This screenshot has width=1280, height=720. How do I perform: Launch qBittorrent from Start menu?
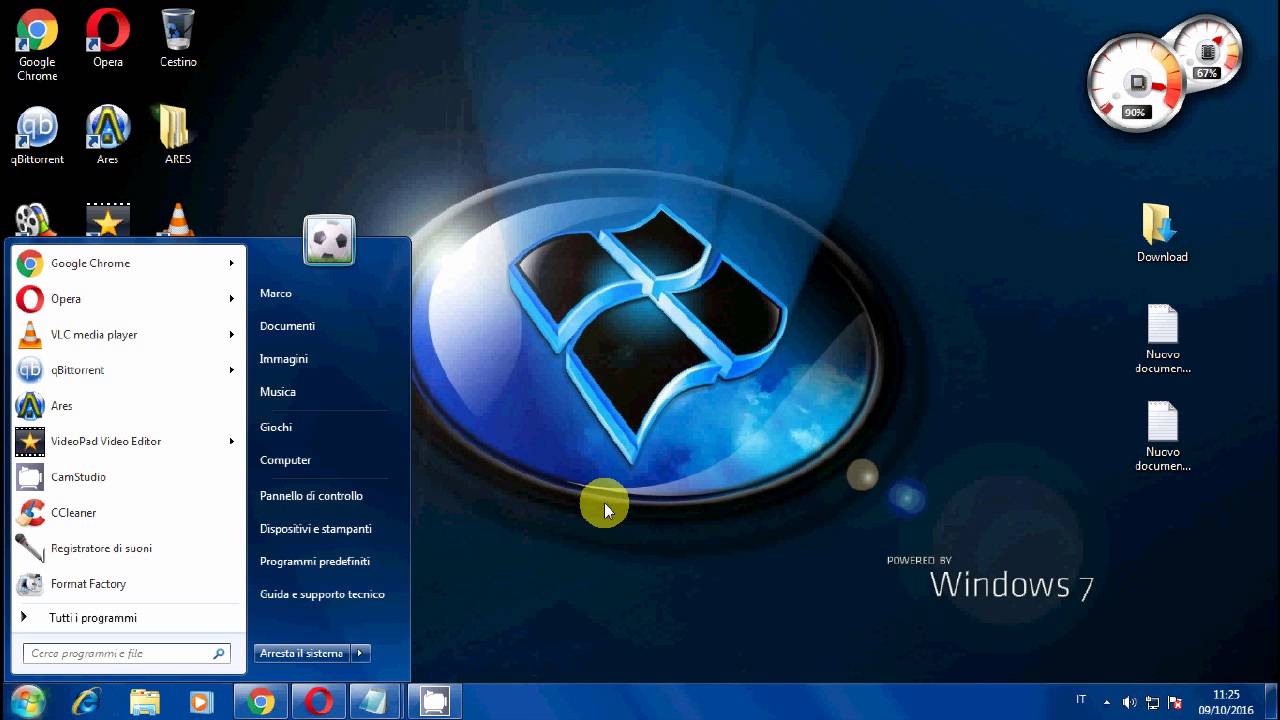[x=126, y=370]
